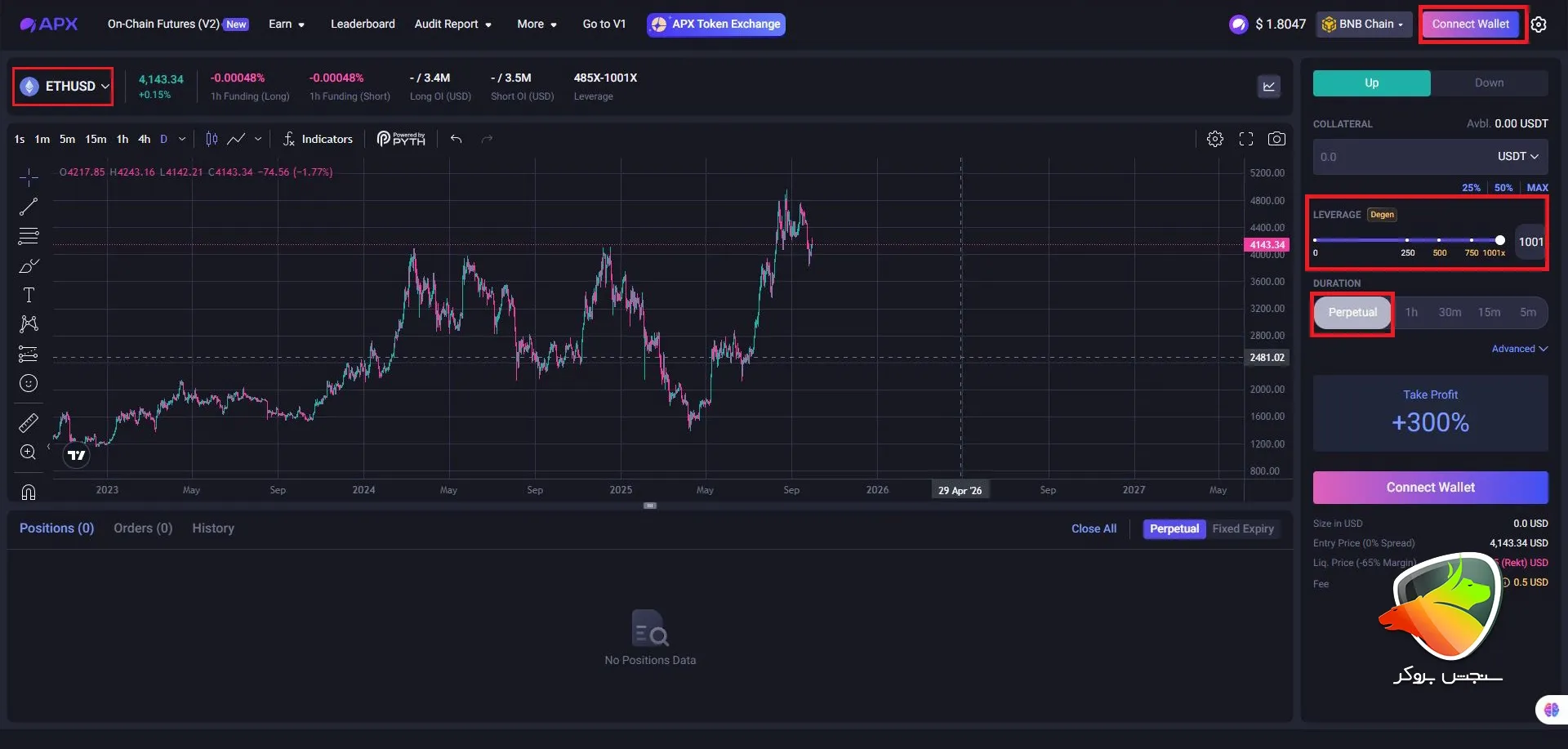Screen dimensions: 1568x749
Task: Open the Leaderboard menu item
Action: coord(363,25)
